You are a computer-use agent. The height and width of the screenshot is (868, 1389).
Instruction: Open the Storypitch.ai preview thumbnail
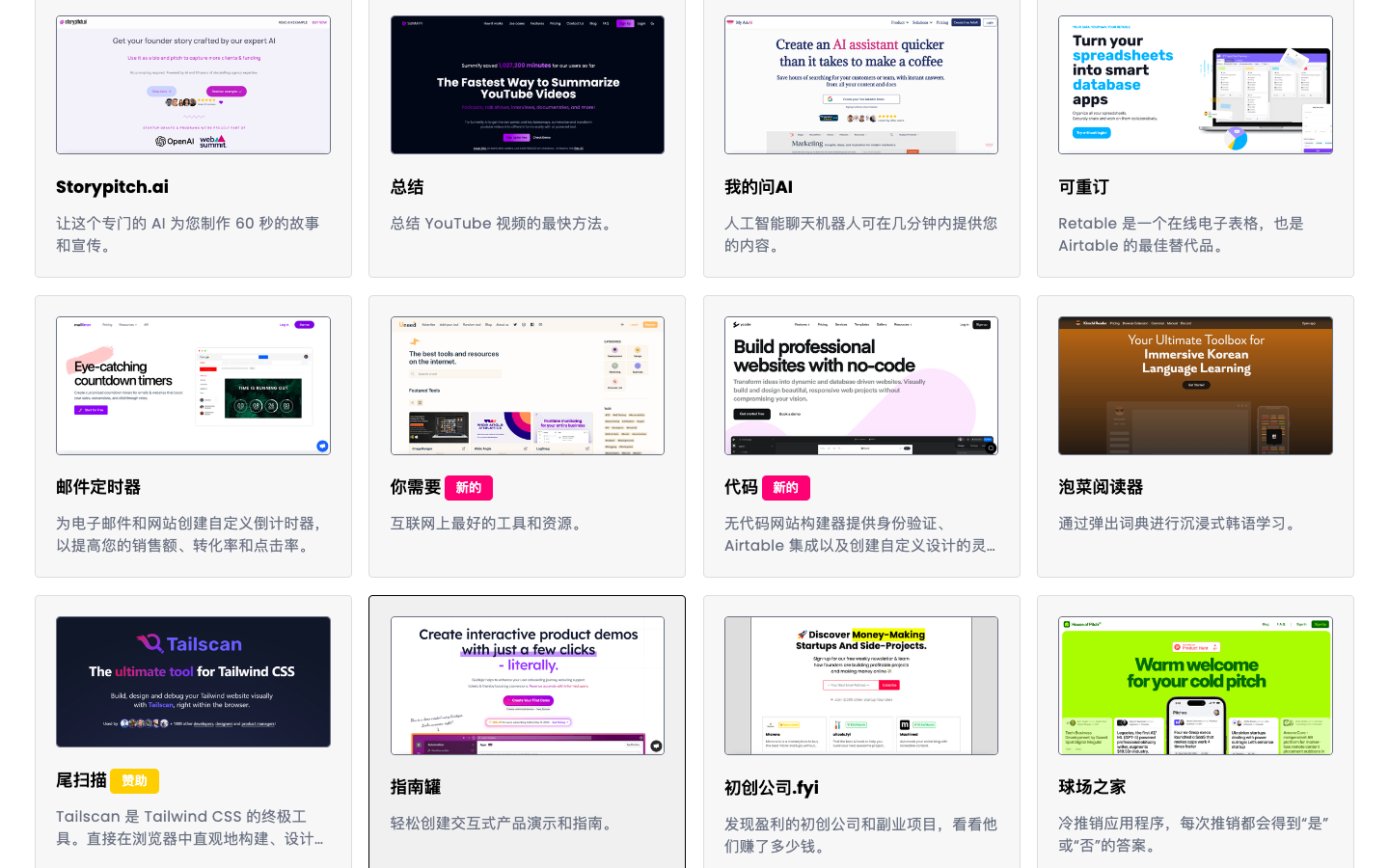pyautogui.click(x=193, y=85)
